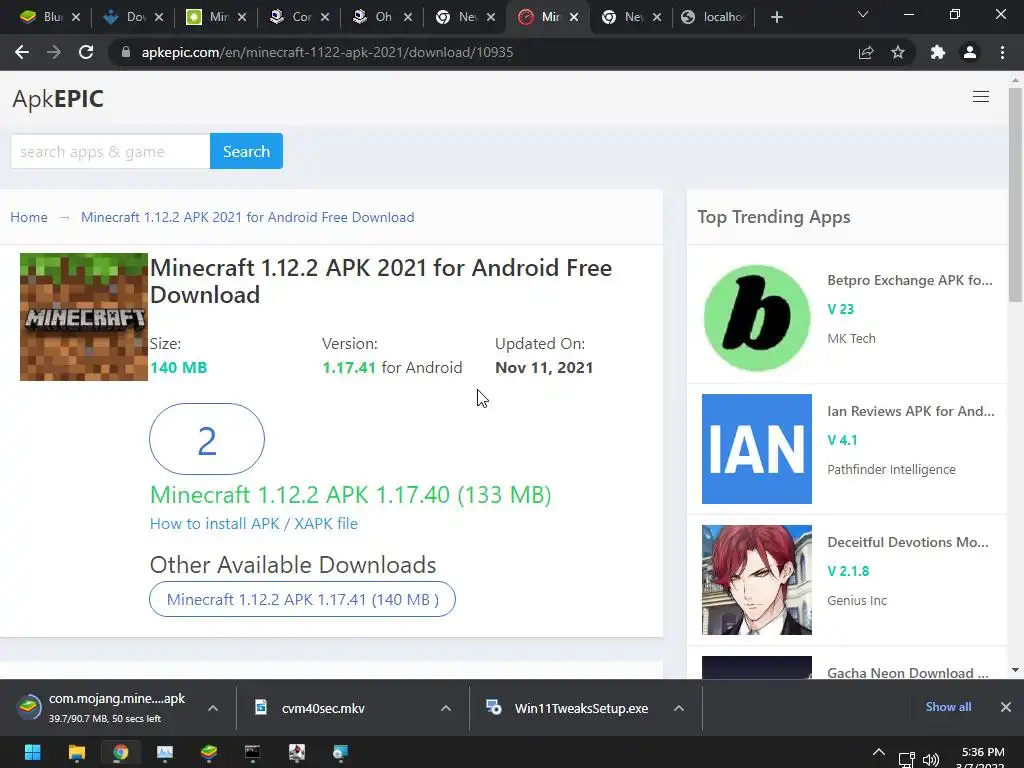Viewport: 1024px width, 768px height.
Task: Open File Explorer from the taskbar
Action: (x=76, y=752)
